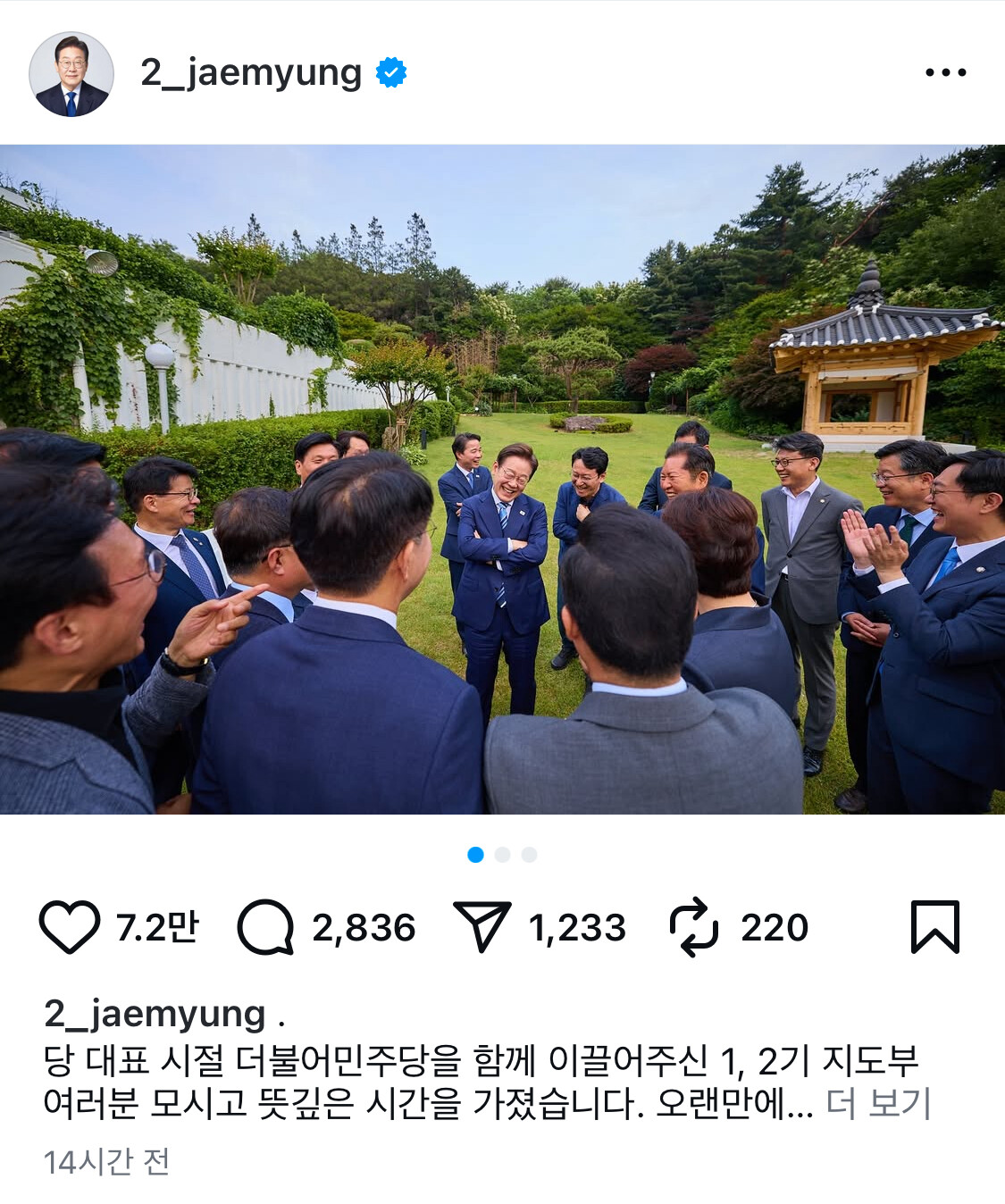The width and height of the screenshot is (1005, 1204).
Task: Open the three-dot more options menu
Action: [x=946, y=72]
